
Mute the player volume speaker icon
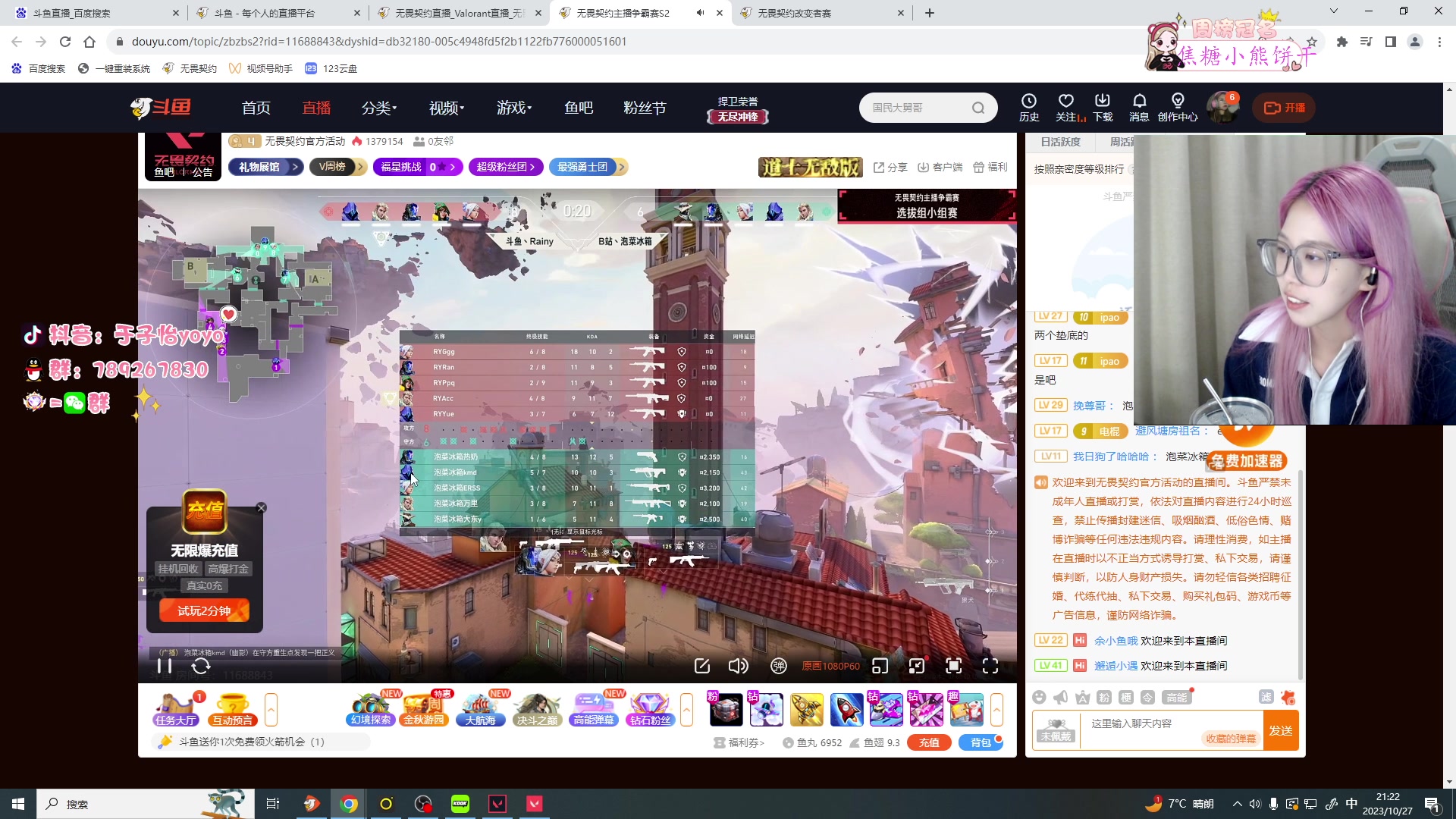pyautogui.click(x=738, y=666)
